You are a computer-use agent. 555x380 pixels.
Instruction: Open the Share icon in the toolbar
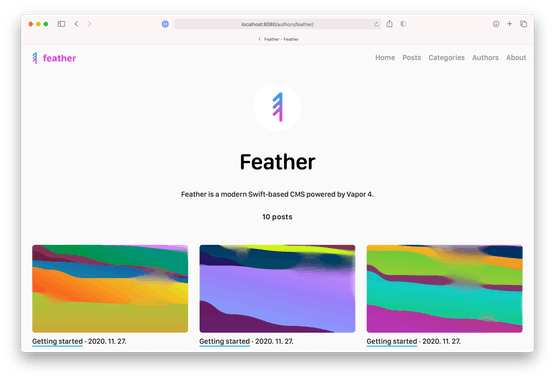click(x=389, y=24)
